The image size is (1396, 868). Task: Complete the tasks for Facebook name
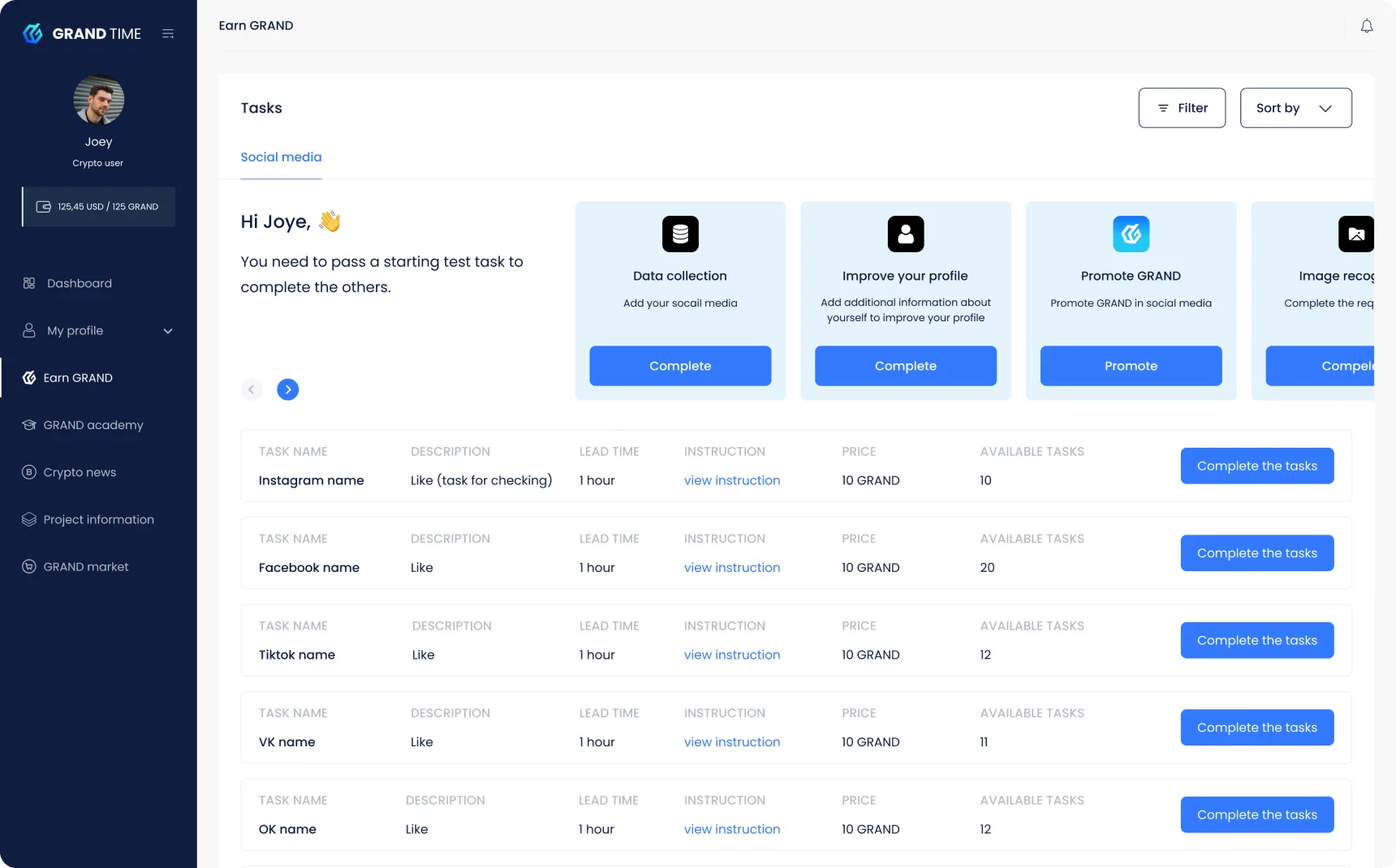(x=1257, y=553)
